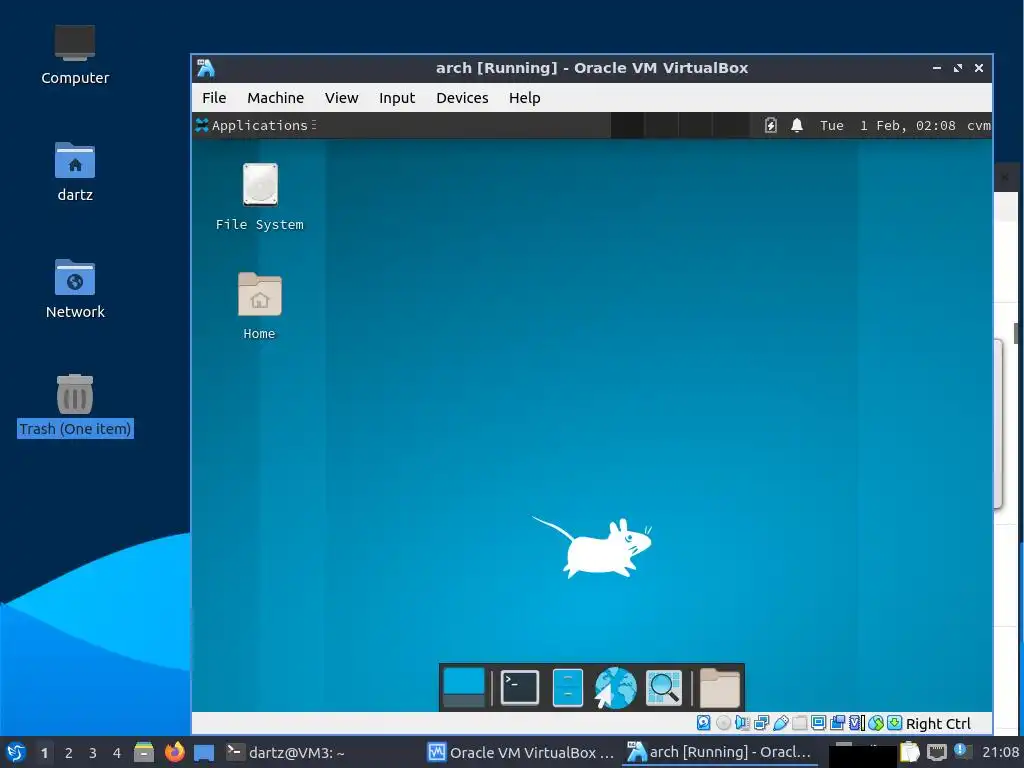1024x768 pixels.
Task: Open the folder launcher in guest dock
Action: [x=720, y=688]
